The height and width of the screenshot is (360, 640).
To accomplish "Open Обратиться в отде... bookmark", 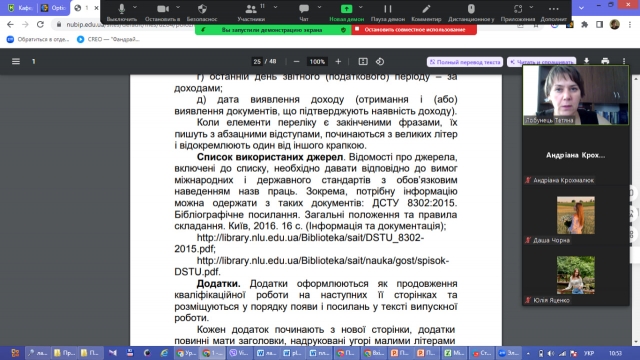I will 38,39.
